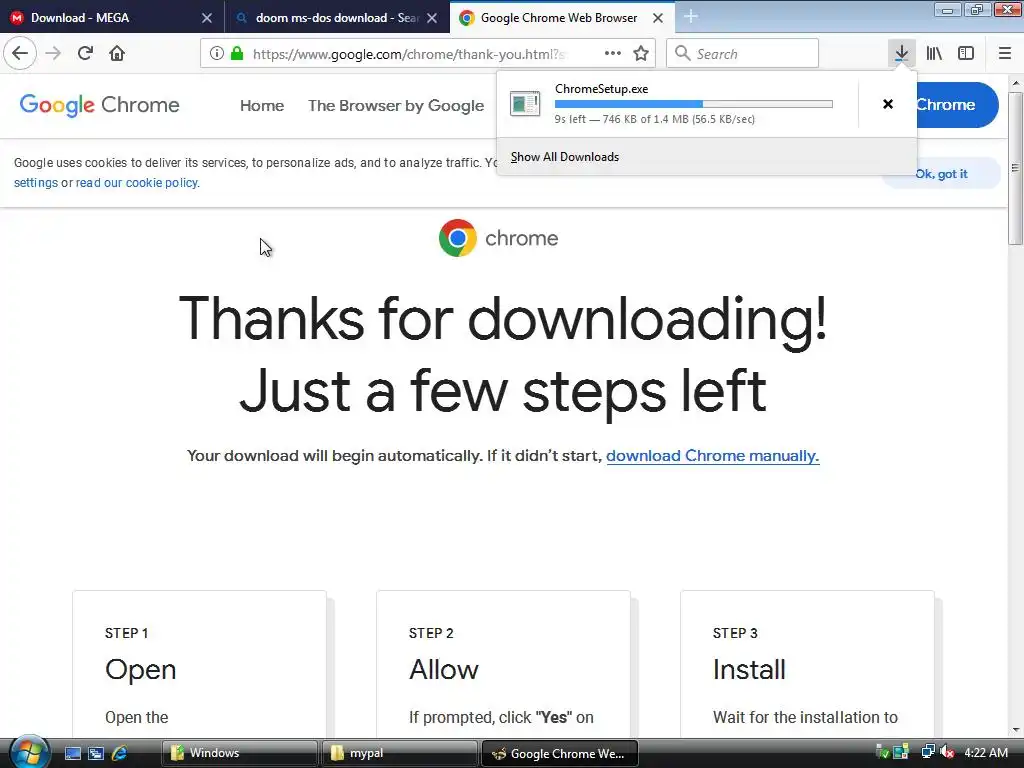Image resolution: width=1024 pixels, height=768 pixels.
Task: Click the vertical scrollbar thumb
Action: [1016, 168]
